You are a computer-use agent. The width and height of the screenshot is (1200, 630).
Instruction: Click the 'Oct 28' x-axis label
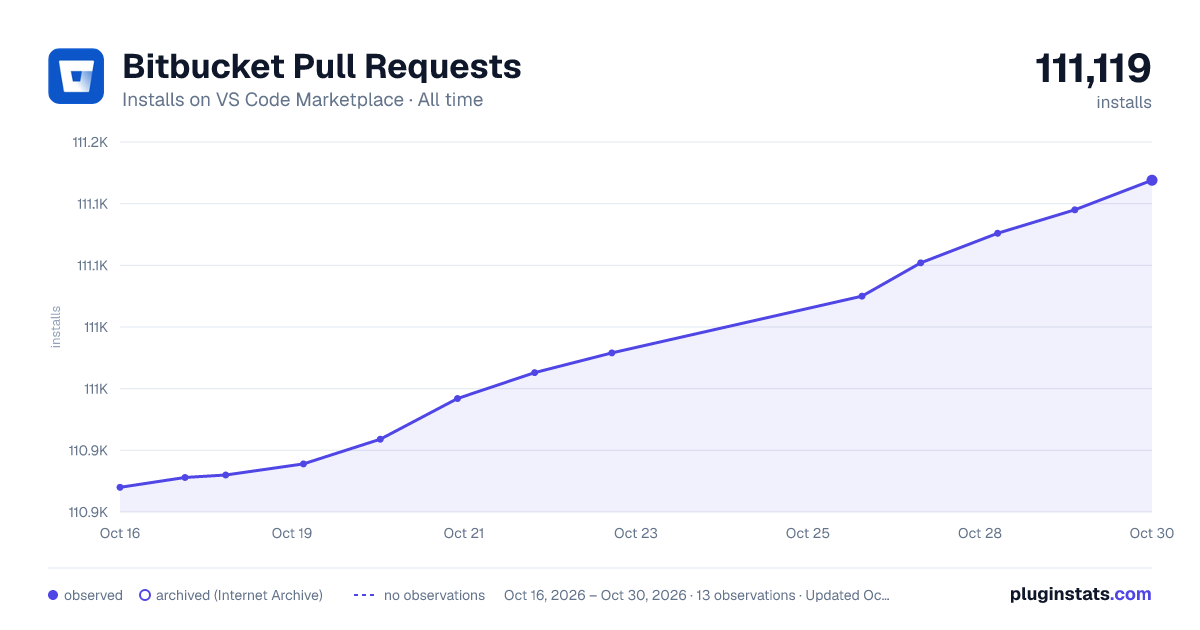point(980,533)
